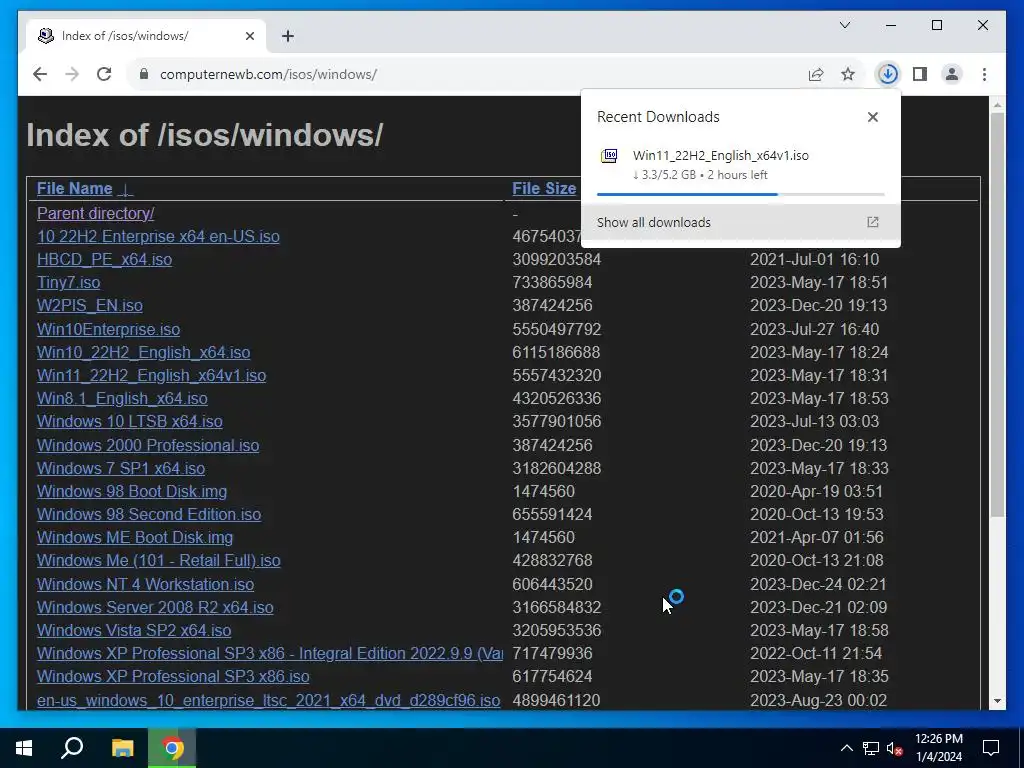Click the ISO file icon in downloads
The image size is (1024, 768).
609,156
